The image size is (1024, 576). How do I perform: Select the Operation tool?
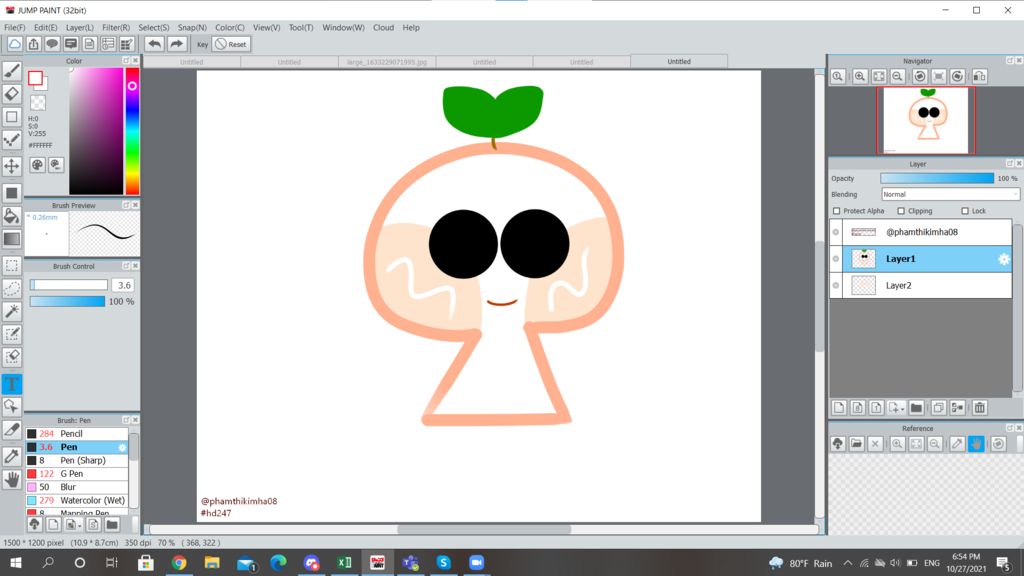pos(12,407)
